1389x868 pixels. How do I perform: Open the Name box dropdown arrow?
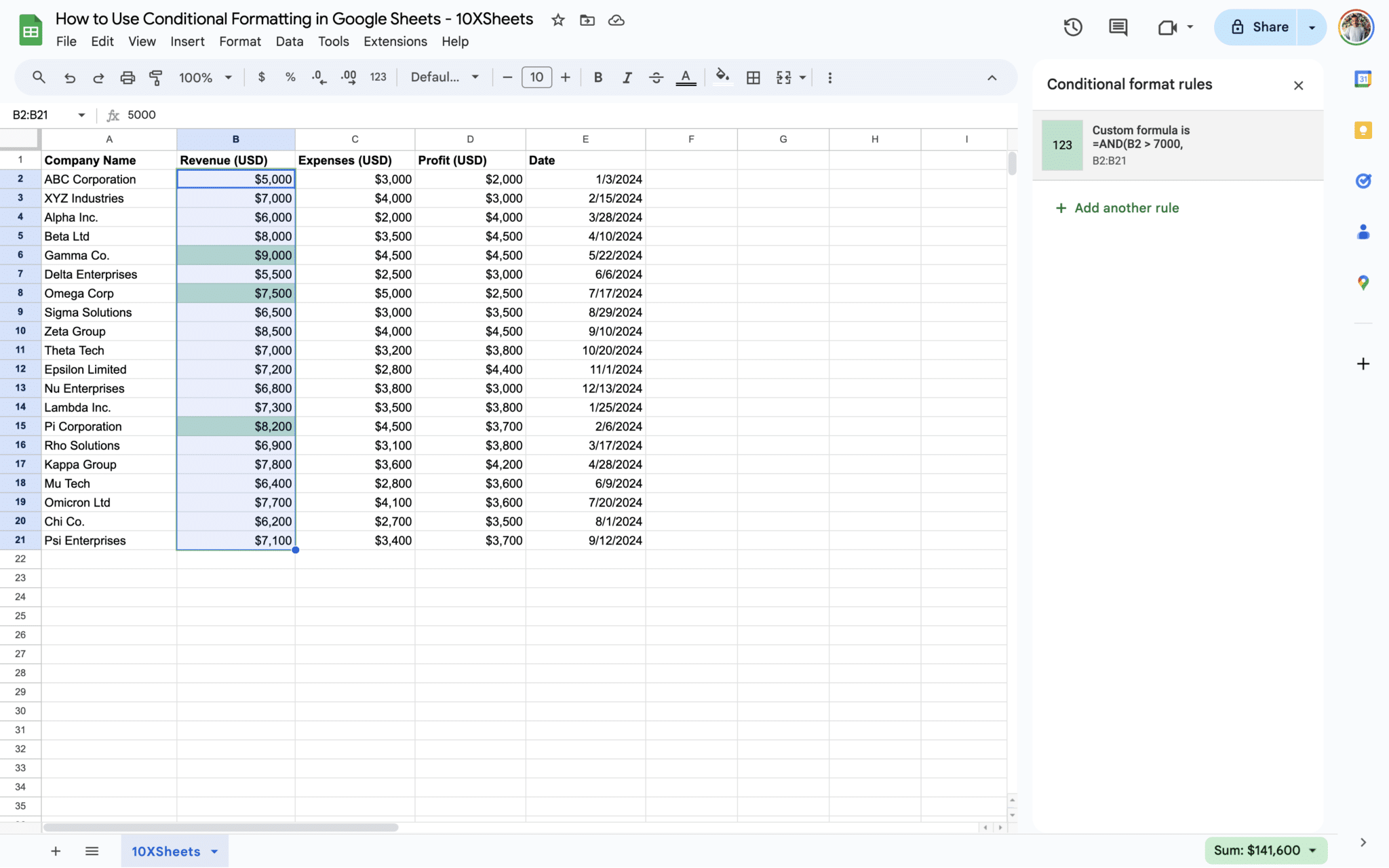pos(81,115)
